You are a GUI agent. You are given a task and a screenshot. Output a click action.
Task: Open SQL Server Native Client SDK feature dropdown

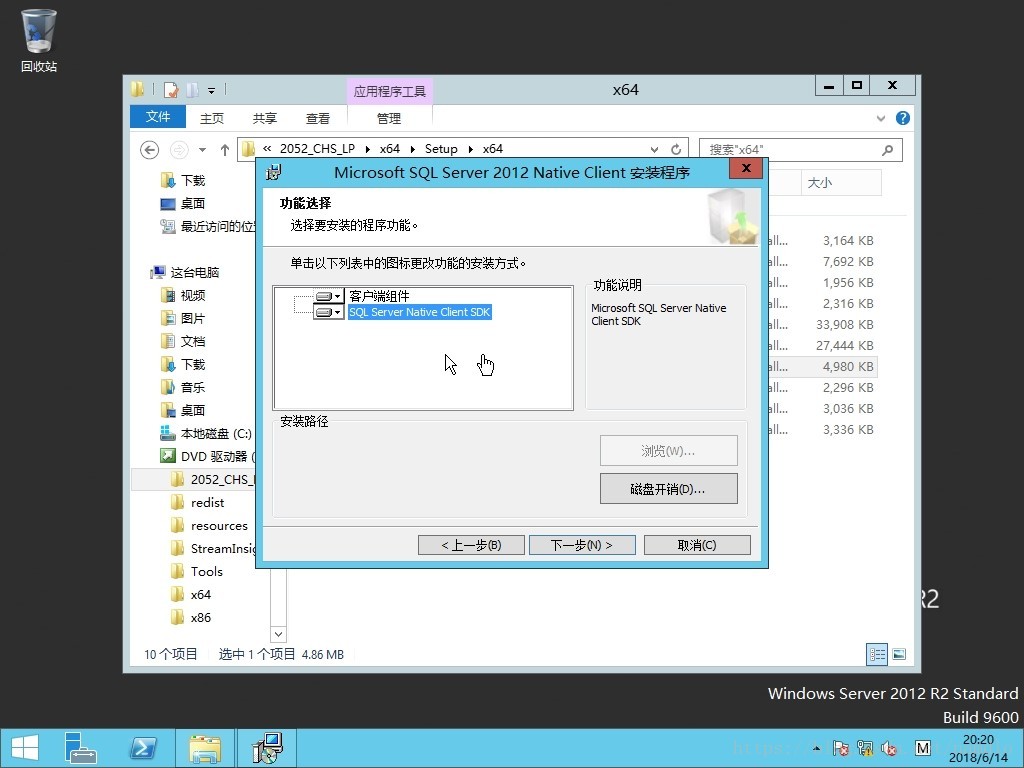click(328, 313)
